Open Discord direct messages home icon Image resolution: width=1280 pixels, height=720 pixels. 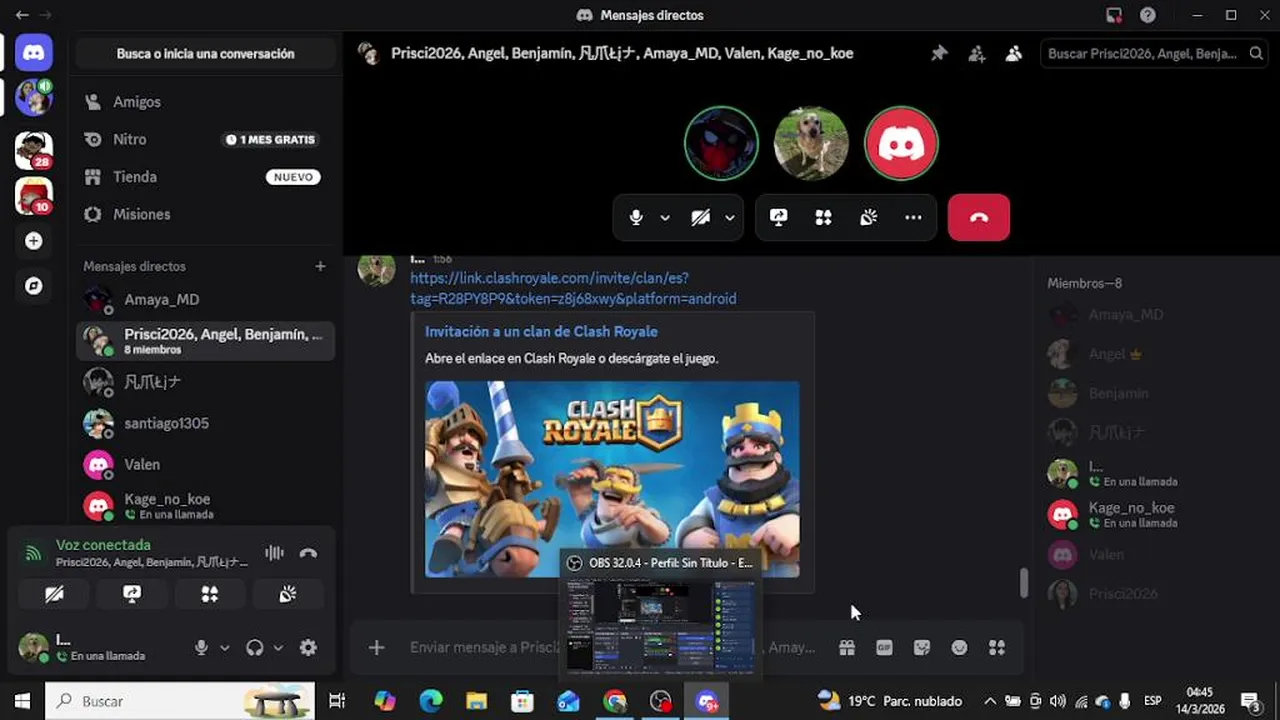[x=33, y=52]
